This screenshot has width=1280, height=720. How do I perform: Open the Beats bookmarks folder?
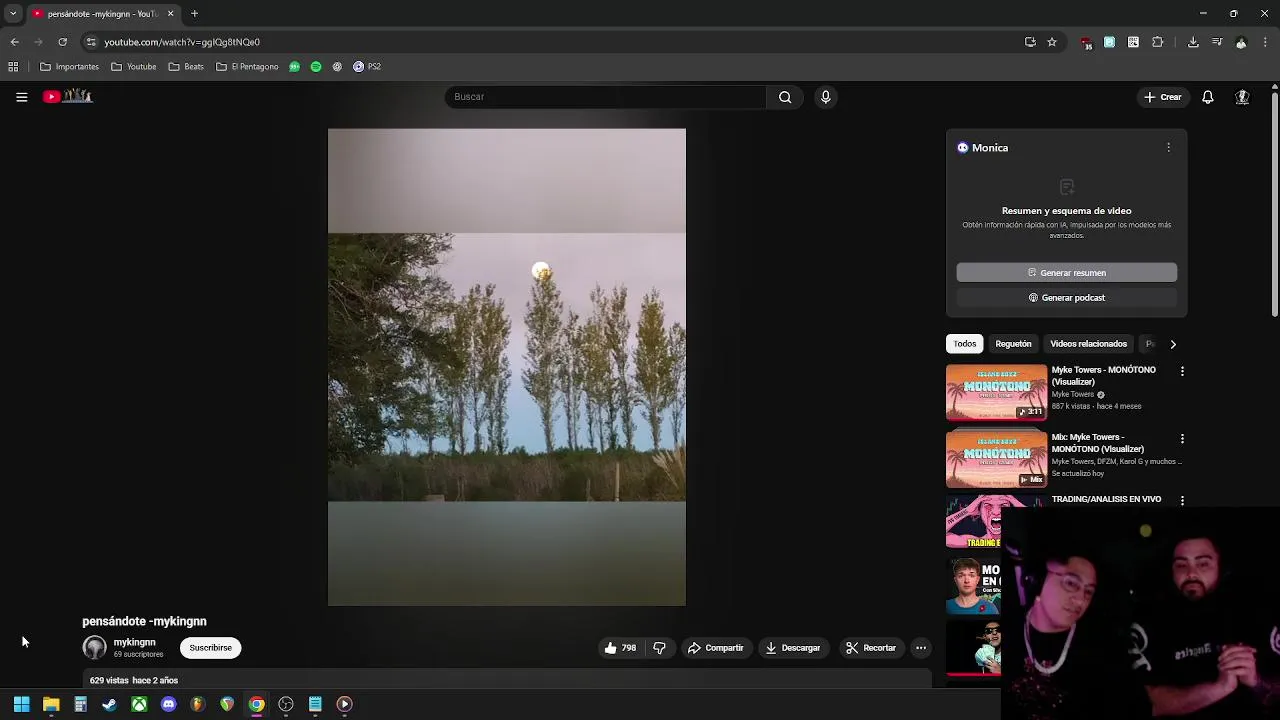(186, 67)
